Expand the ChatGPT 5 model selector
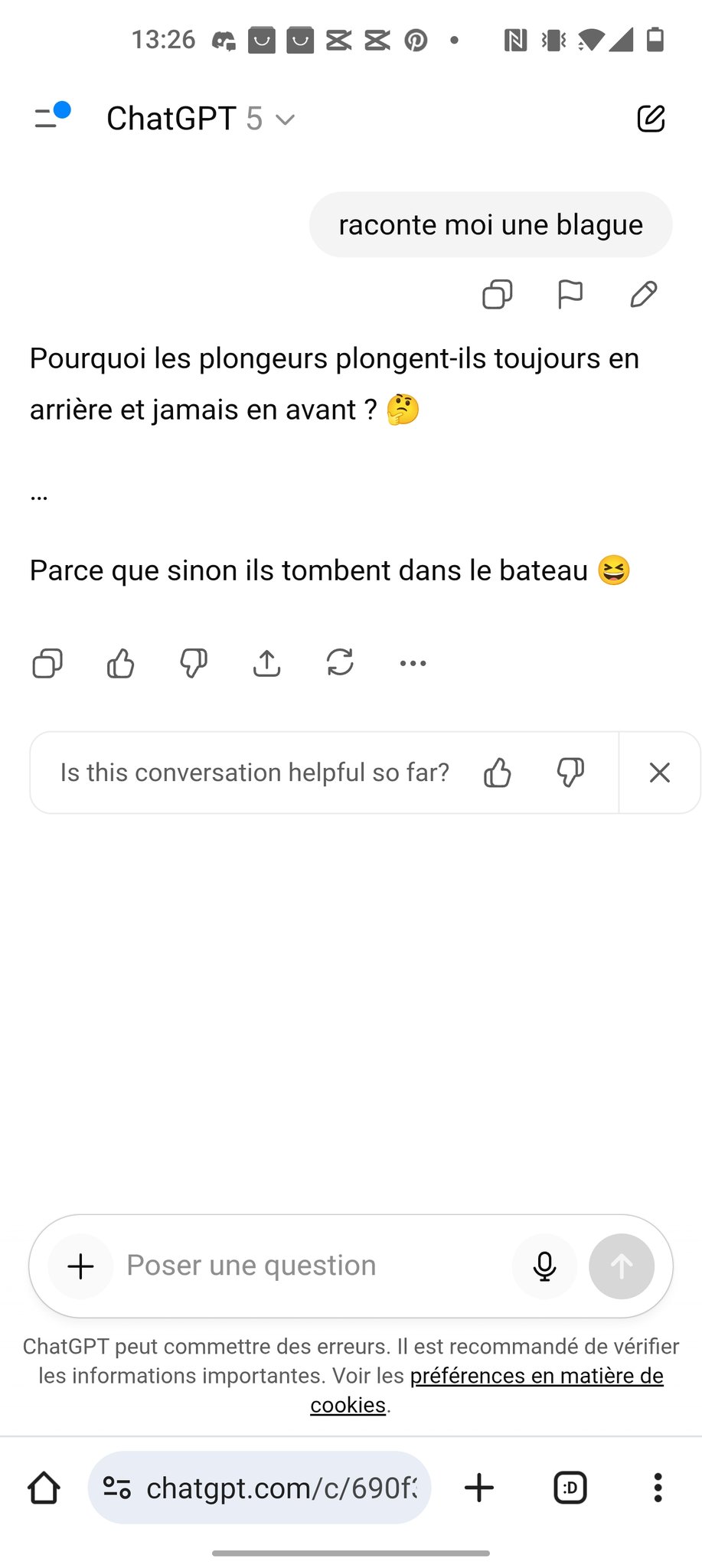 click(x=201, y=119)
